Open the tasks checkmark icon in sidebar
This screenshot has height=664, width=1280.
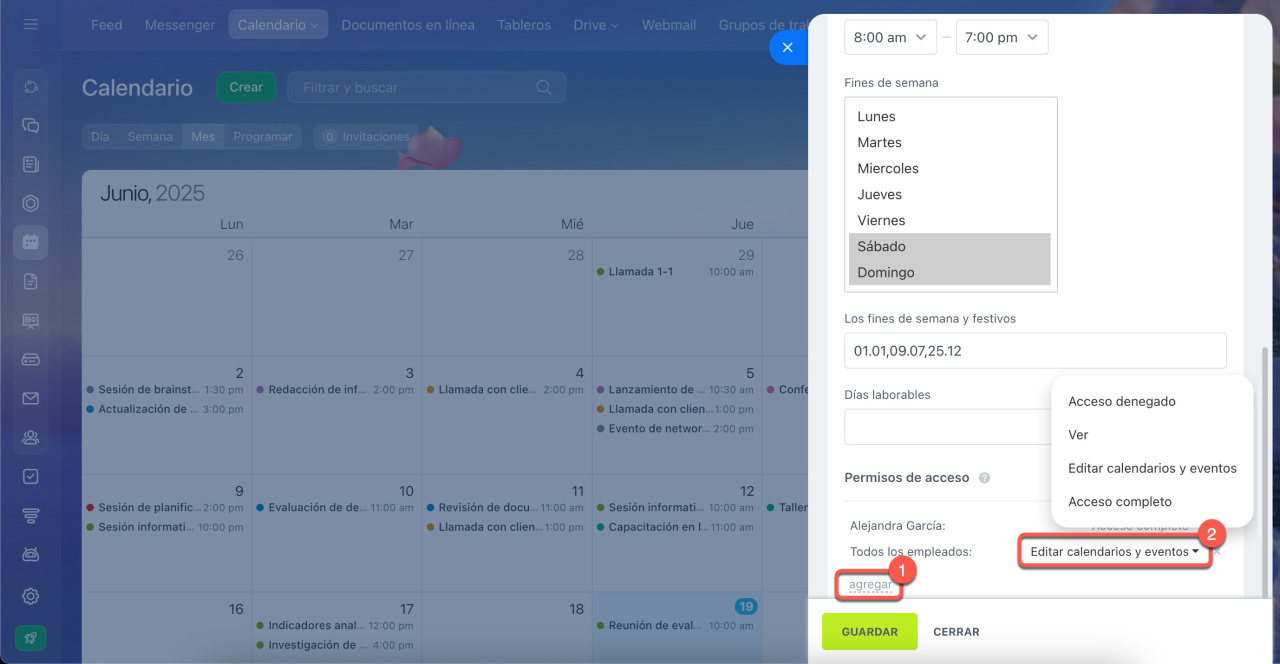(31, 477)
